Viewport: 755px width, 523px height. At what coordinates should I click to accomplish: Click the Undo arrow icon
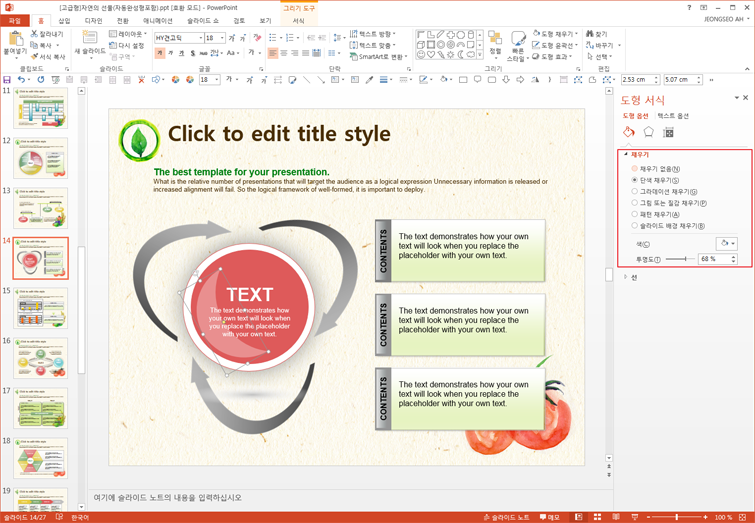coord(21,80)
